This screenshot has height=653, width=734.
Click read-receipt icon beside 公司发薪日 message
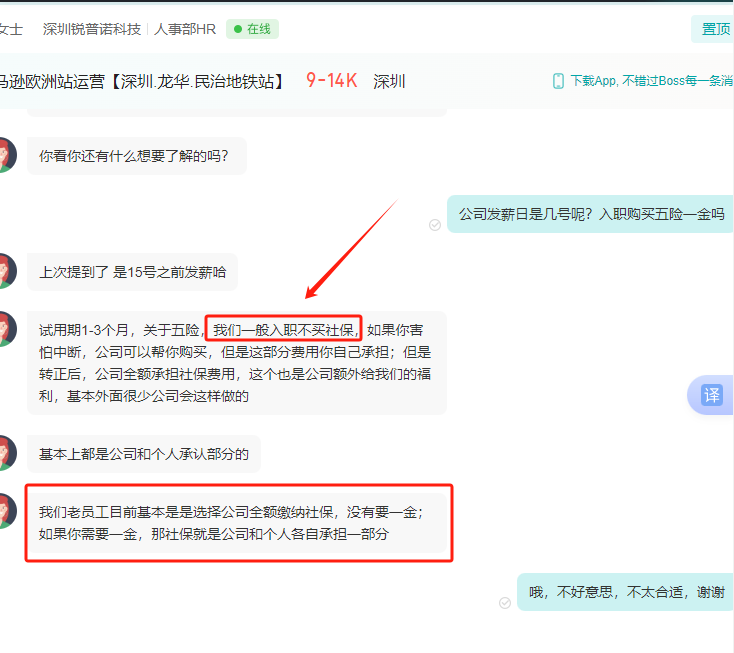coord(434,225)
